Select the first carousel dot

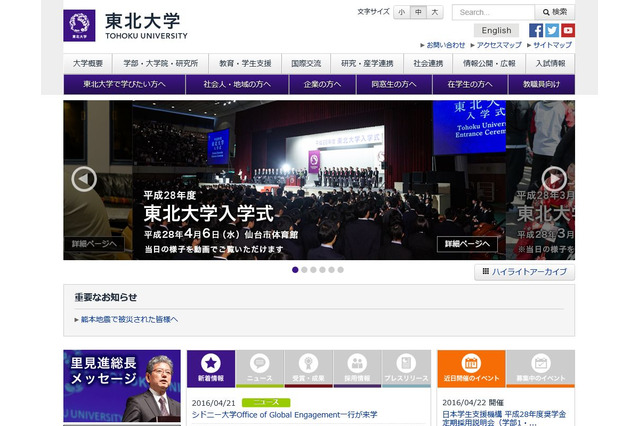coord(295,270)
